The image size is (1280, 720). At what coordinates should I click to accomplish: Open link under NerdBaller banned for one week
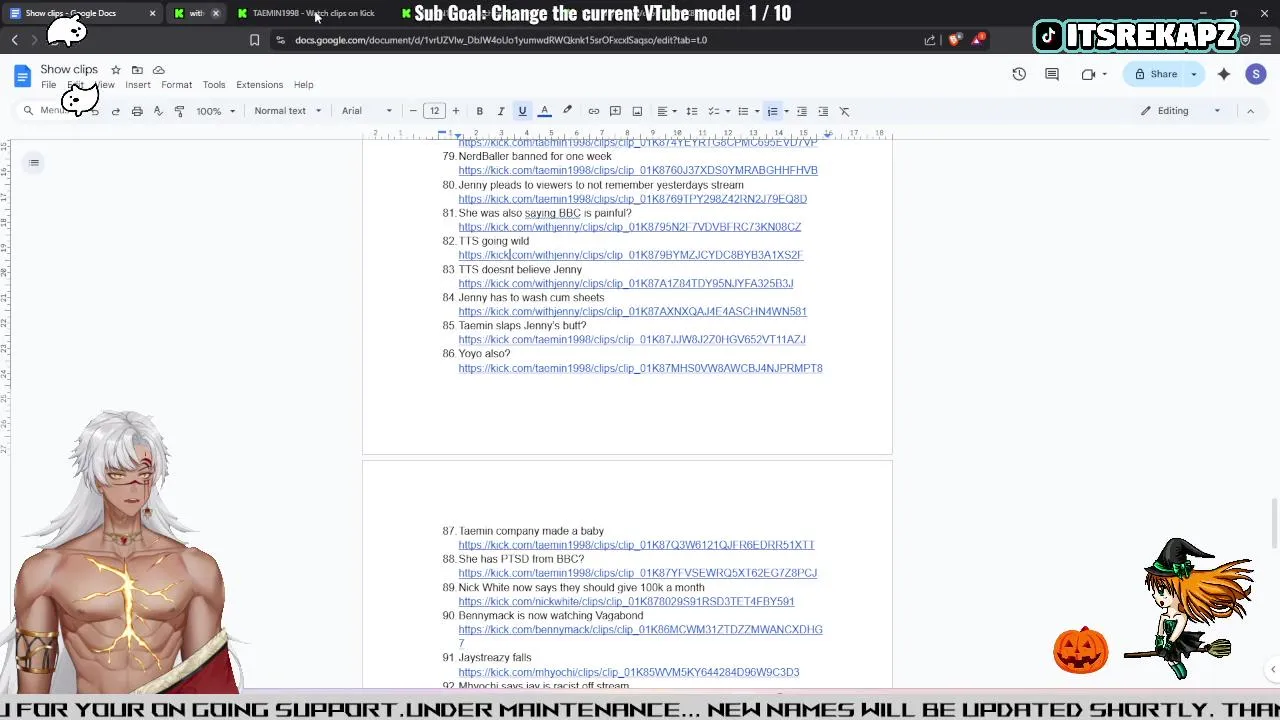[x=638, y=170]
